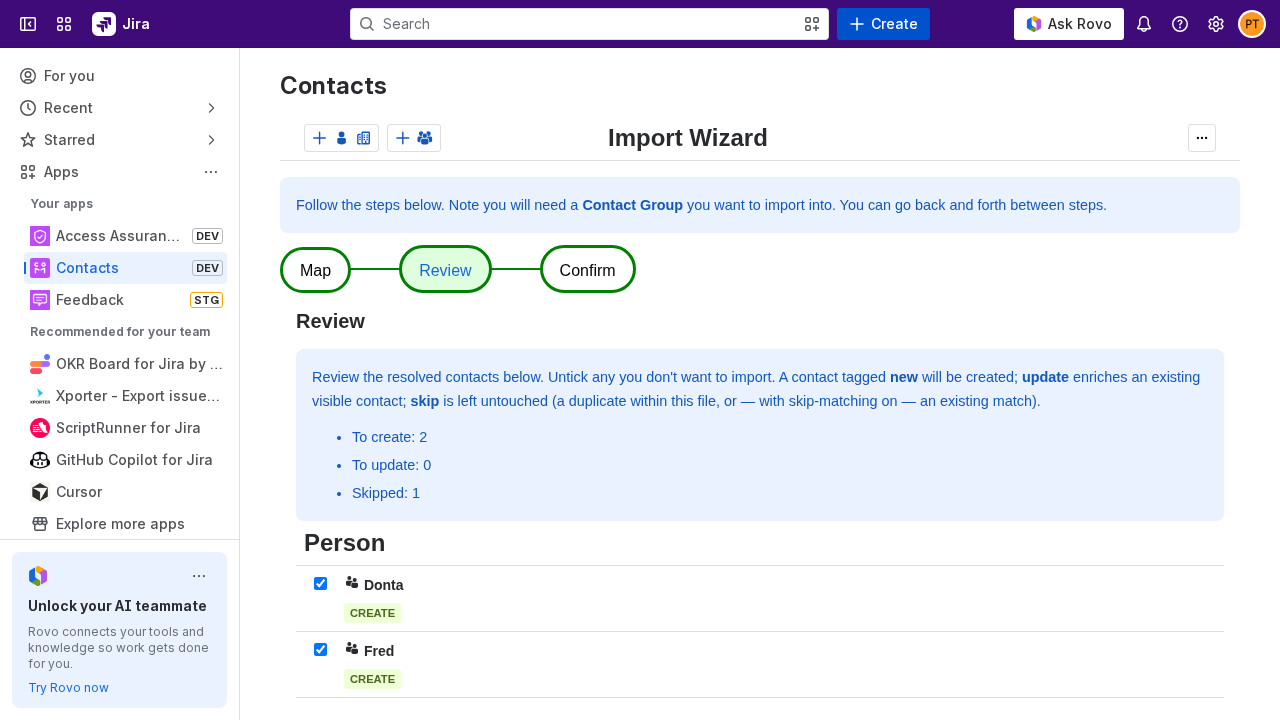The width and height of the screenshot is (1280, 720).
Task: Click the Donta contact name
Action: 384,585
